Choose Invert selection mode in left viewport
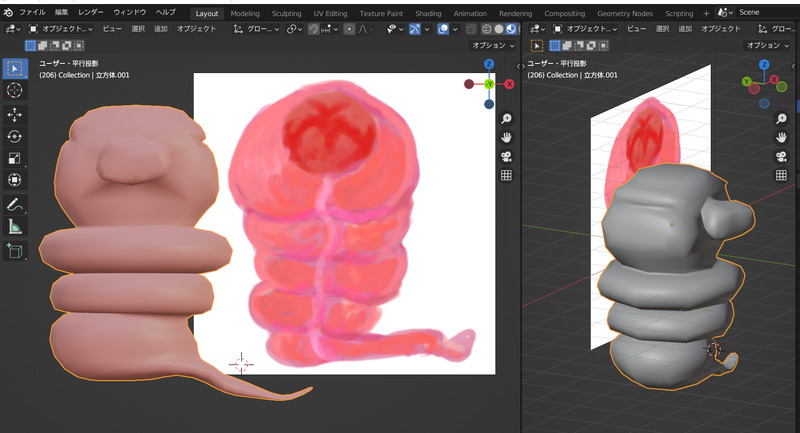This screenshot has height=433, width=800. pyautogui.click(x=67, y=46)
